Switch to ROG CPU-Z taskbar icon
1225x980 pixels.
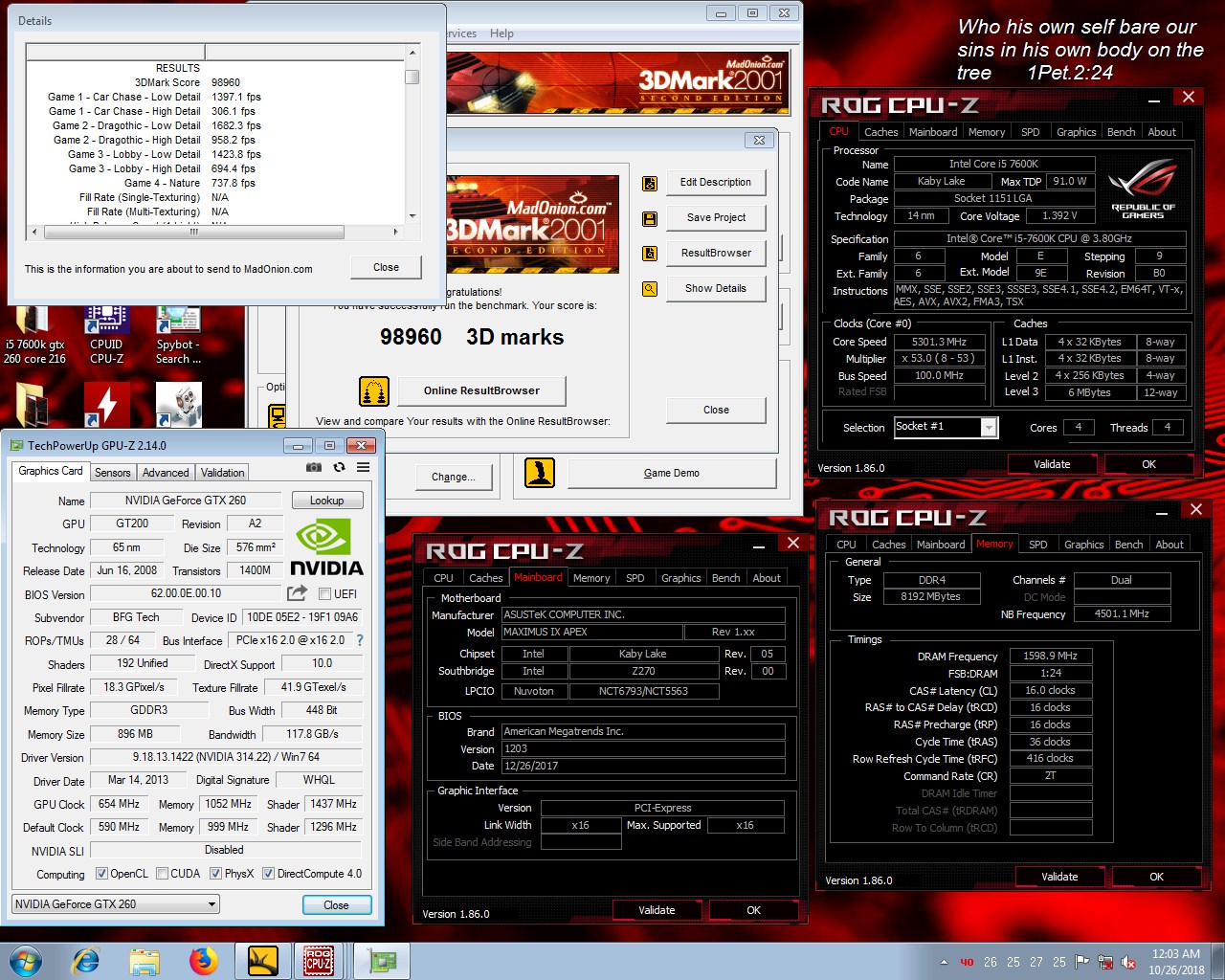(319, 961)
